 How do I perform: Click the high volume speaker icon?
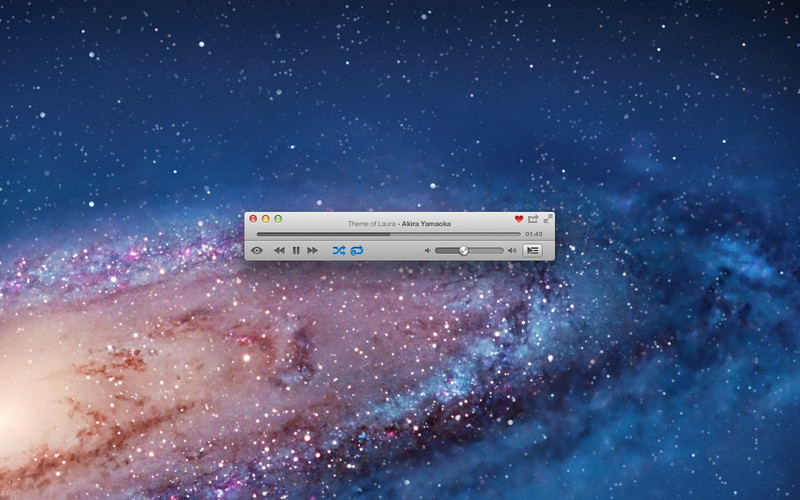(x=512, y=250)
